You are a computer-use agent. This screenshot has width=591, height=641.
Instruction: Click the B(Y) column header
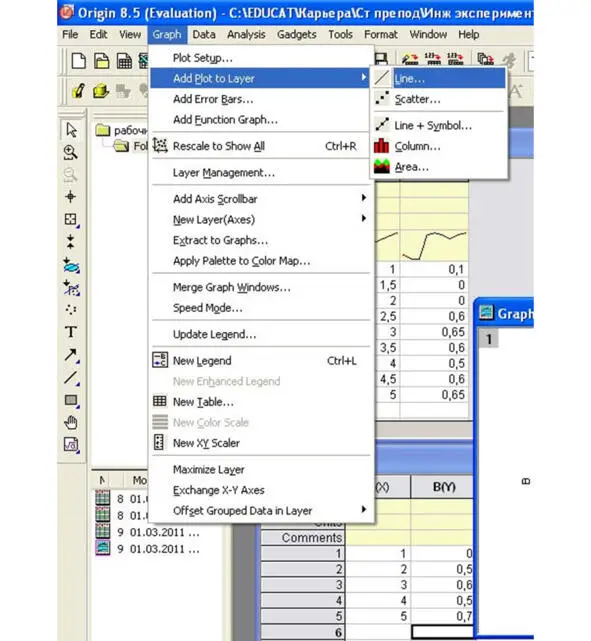pyautogui.click(x=442, y=486)
